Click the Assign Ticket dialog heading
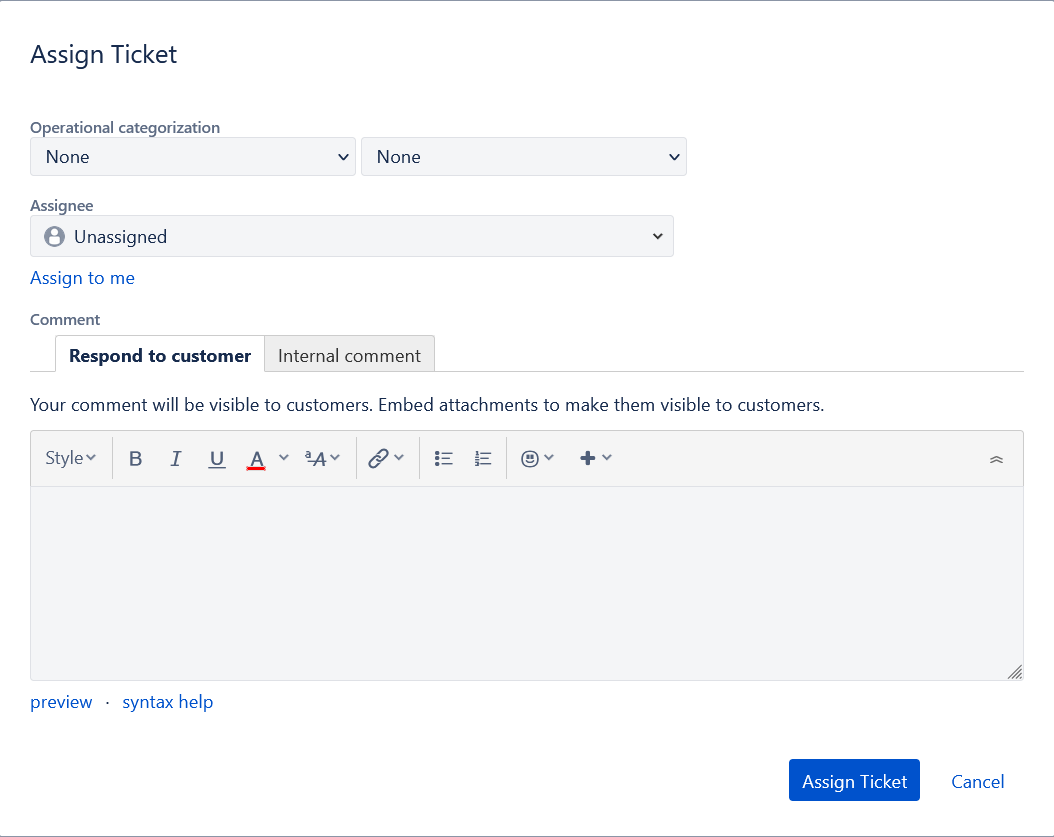Screen dimensions: 1054x837 (x=104, y=54)
